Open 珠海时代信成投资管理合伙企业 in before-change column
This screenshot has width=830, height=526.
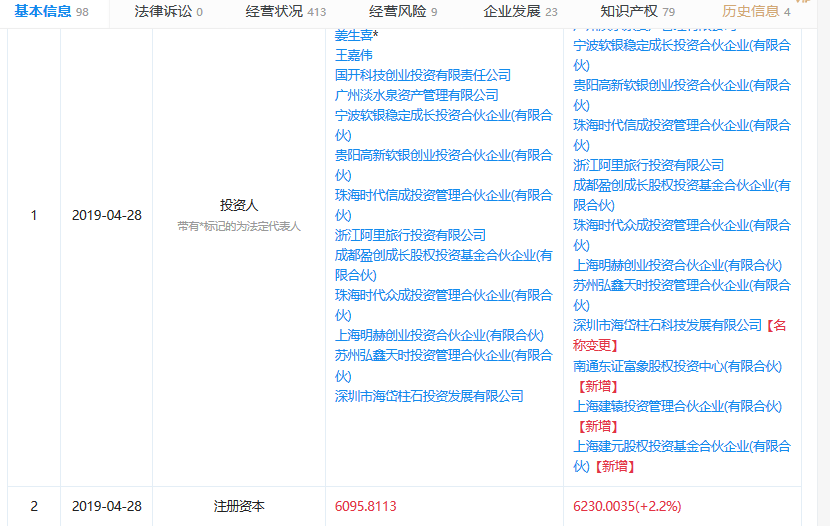(444, 205)
